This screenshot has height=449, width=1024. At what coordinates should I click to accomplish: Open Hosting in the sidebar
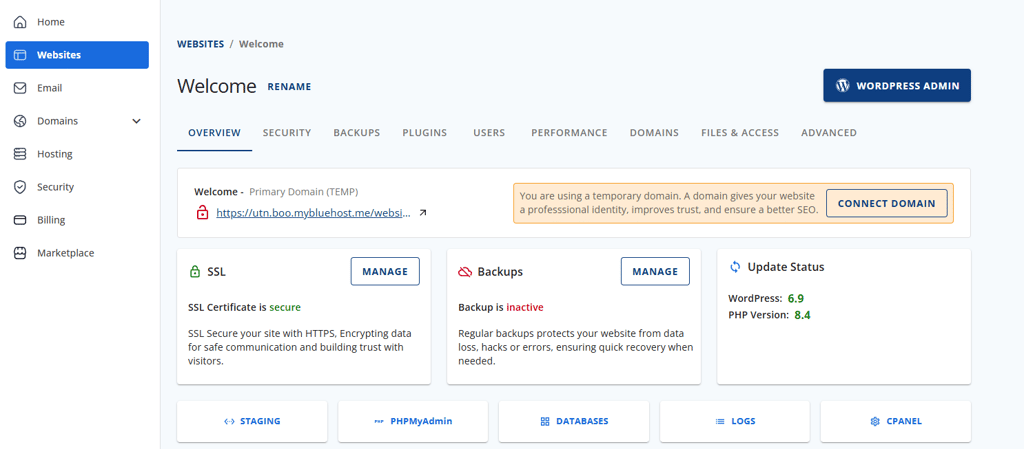pos(77,154)
